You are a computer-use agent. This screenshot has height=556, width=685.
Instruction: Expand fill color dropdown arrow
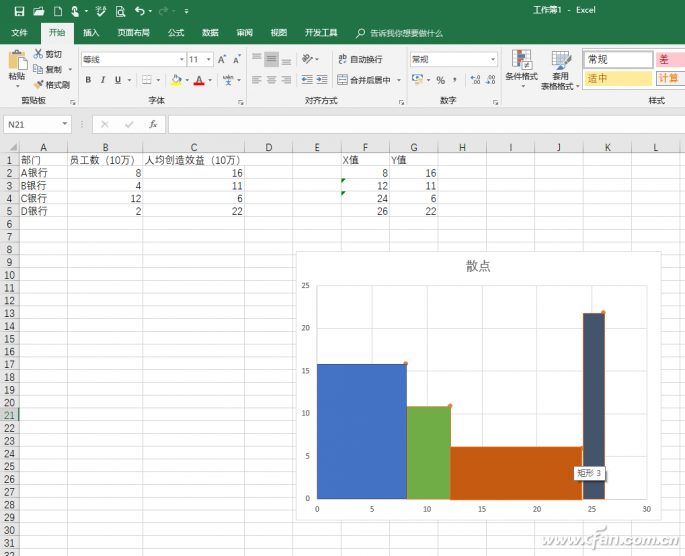(x=187, y=80)
